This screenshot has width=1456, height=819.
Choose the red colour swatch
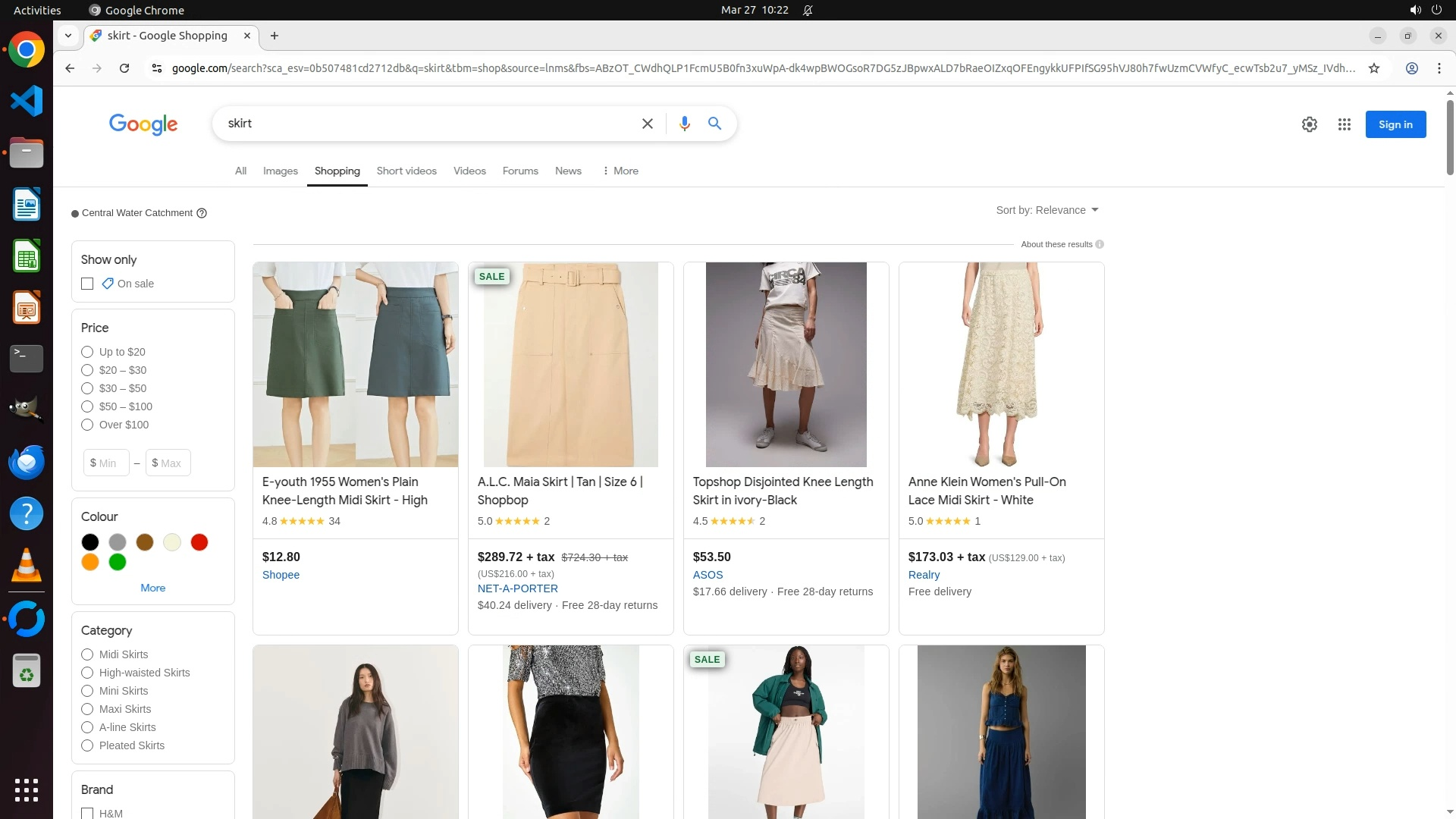pyautogui.click(x=199, y=542)
